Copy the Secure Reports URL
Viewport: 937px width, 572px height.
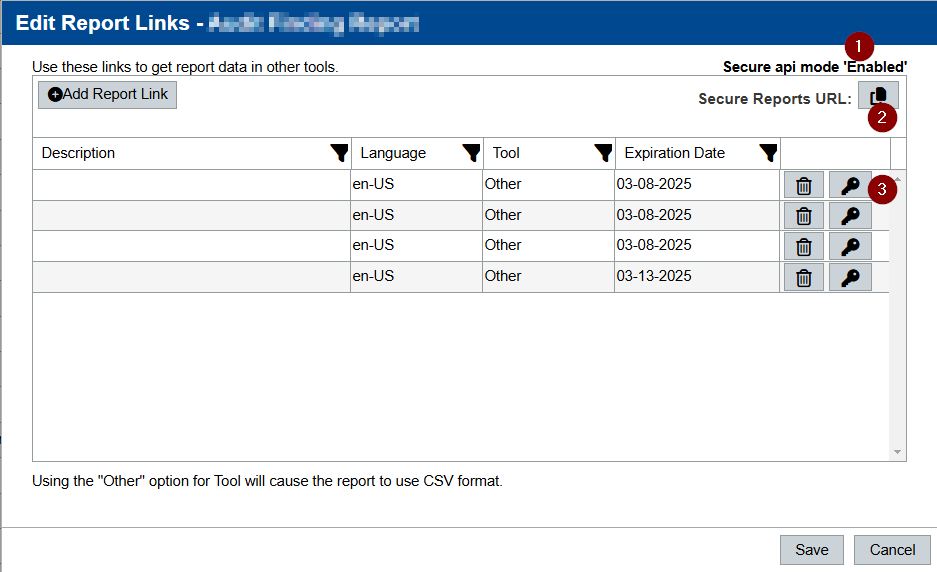(x=877, y=96)
